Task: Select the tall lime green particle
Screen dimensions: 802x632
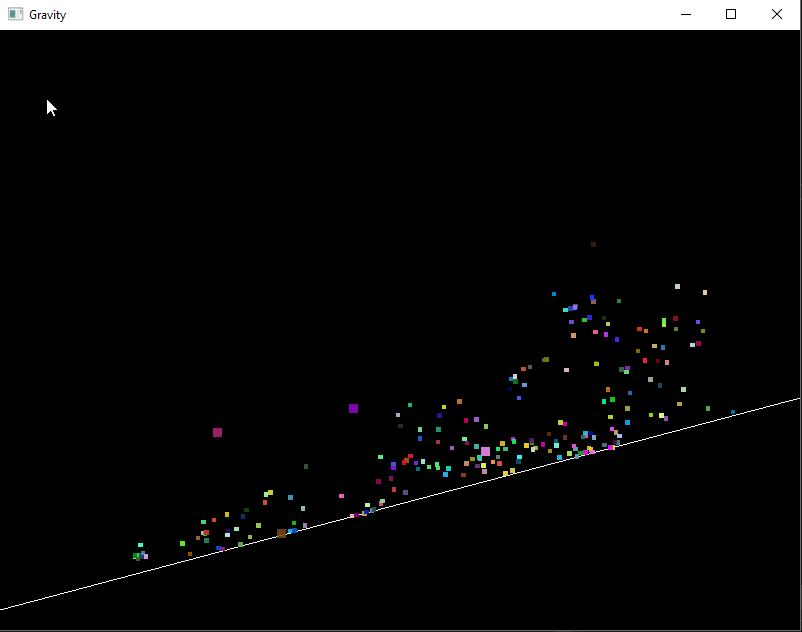Action: coord(664,322)
